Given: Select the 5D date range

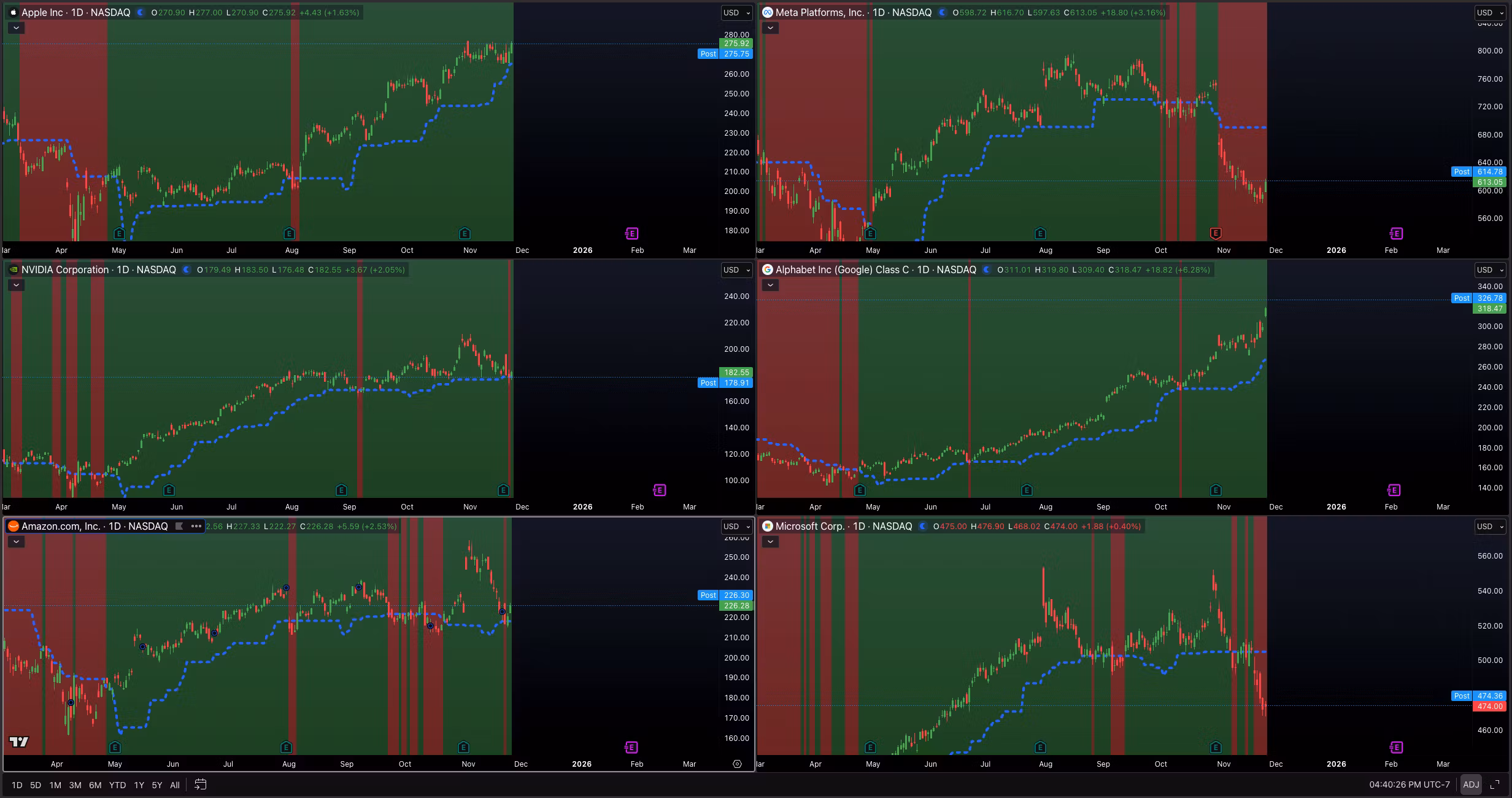Looking at the screenshot, I should click(36, 784).
